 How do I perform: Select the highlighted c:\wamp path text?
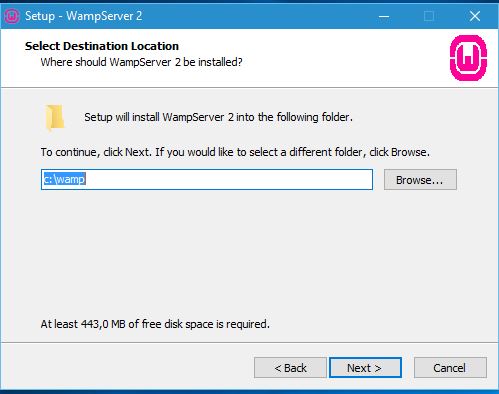coord(64,179)
